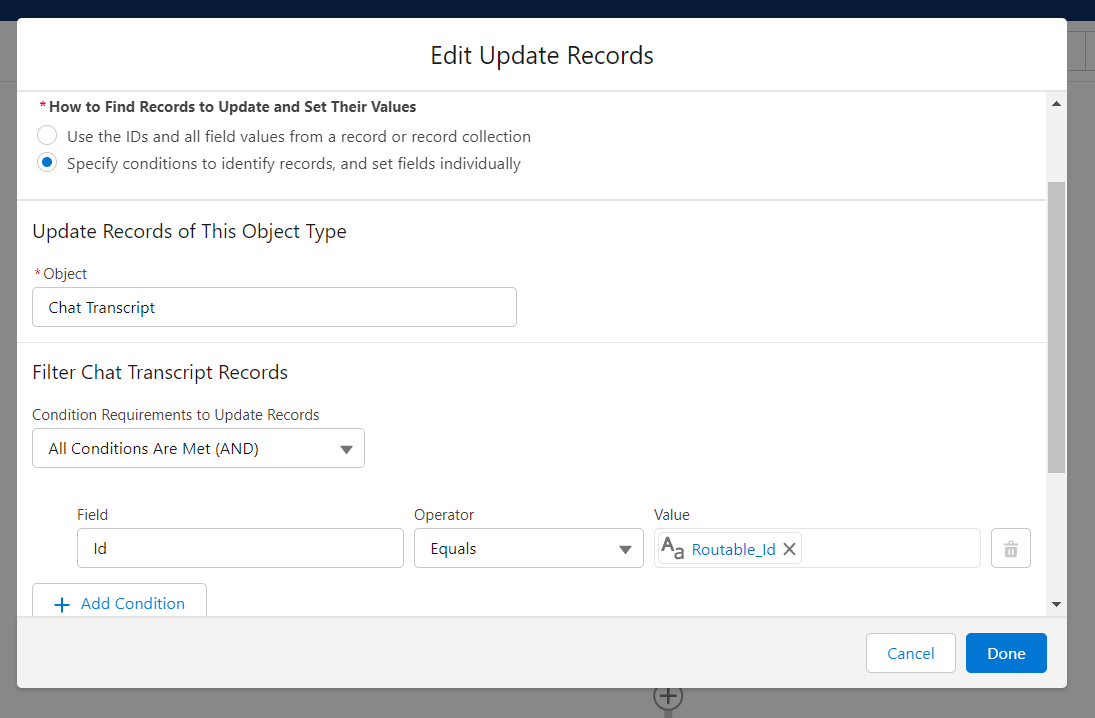Click the Object field containing Chat Transcript

274,308
